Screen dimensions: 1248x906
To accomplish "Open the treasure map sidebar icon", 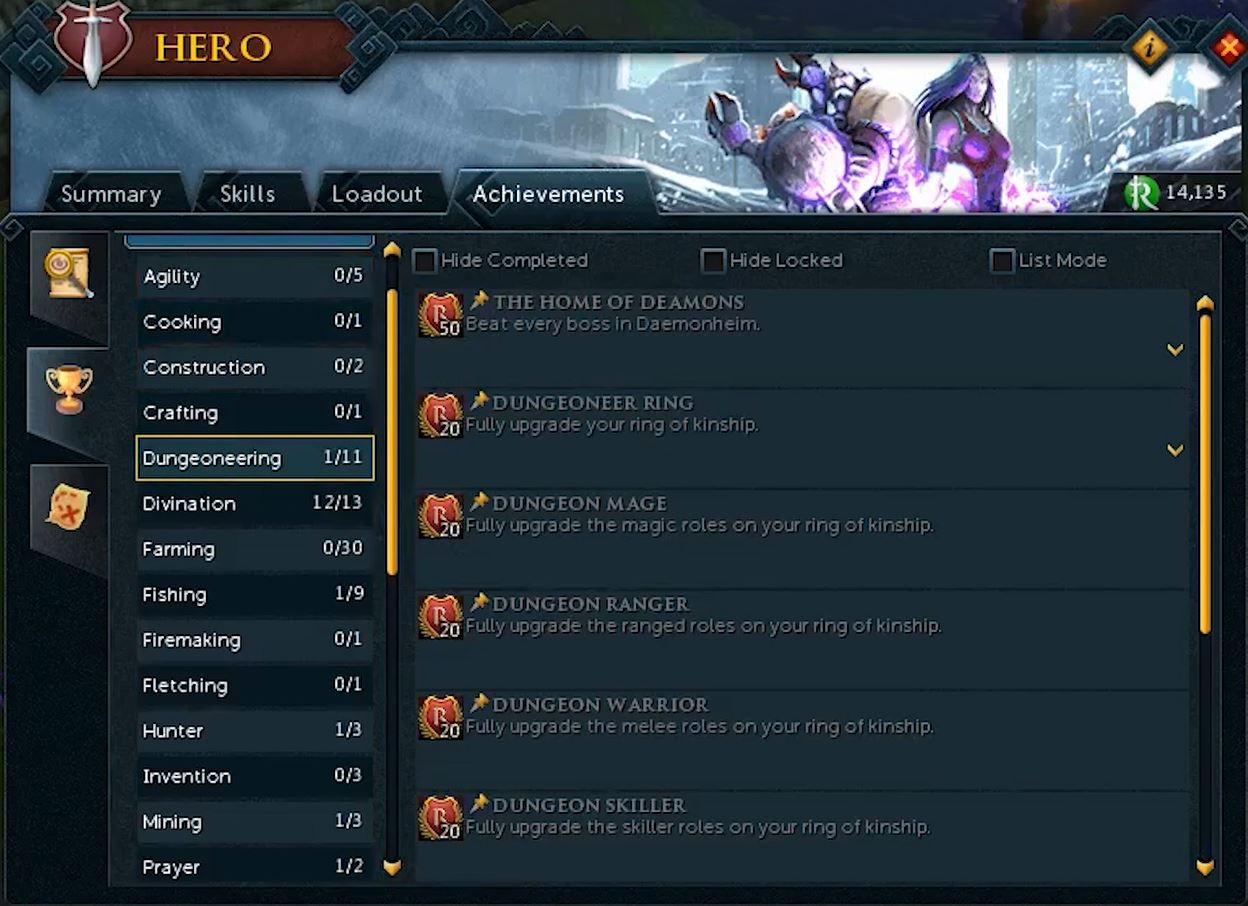I will tap(68, 507).
